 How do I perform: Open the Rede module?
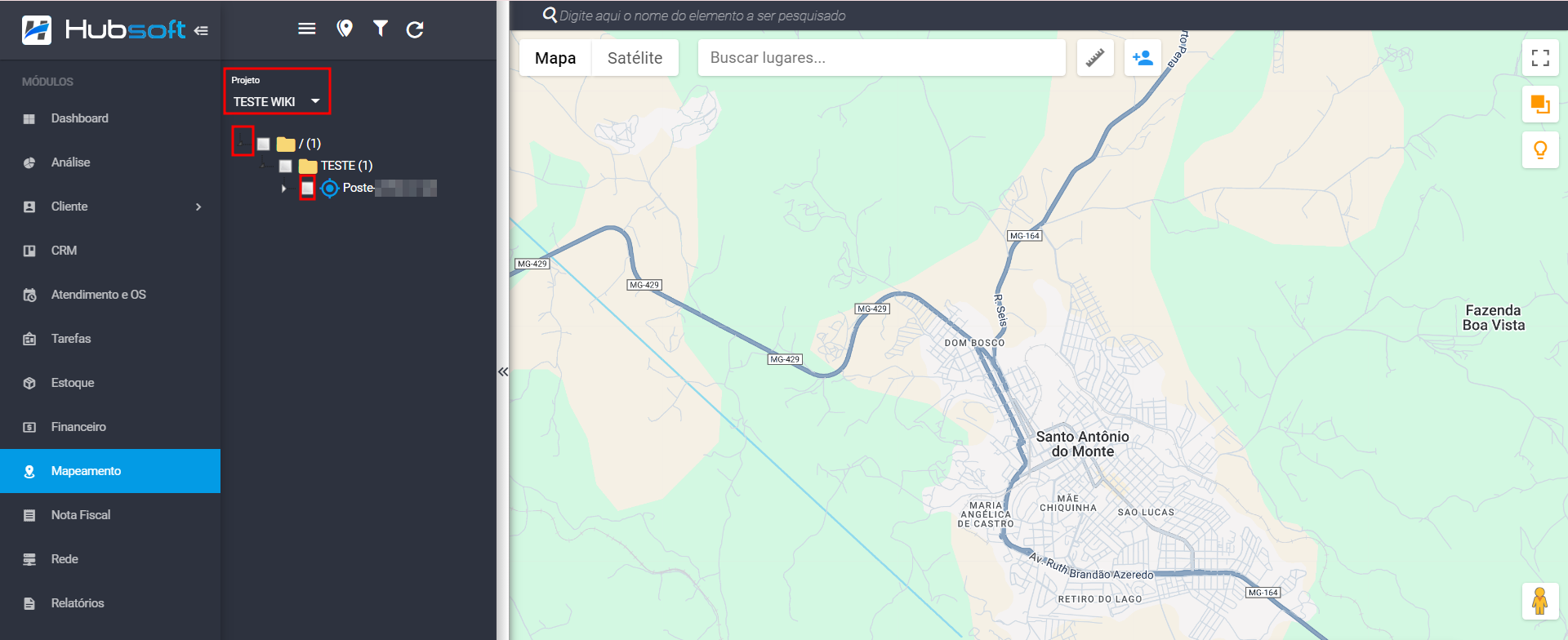click(x=110, y=559)
